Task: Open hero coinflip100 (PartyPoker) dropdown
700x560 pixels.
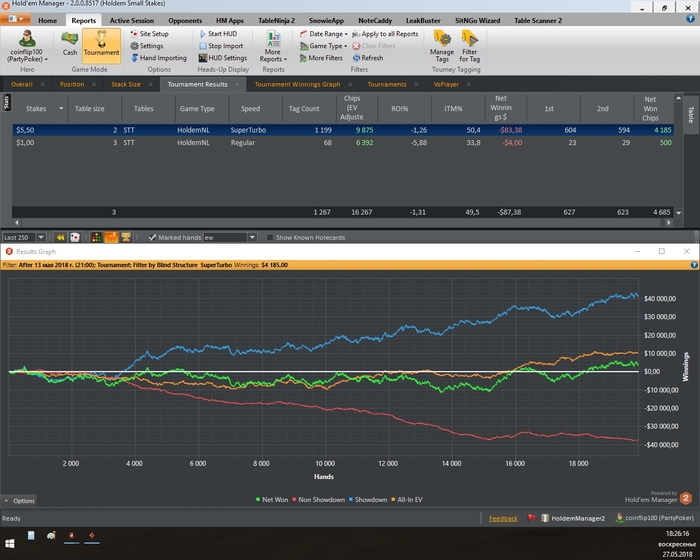Action: coord(27,46)
